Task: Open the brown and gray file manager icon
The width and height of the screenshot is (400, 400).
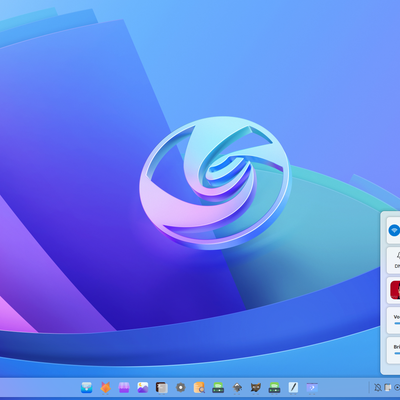Action: coord(162,387)
